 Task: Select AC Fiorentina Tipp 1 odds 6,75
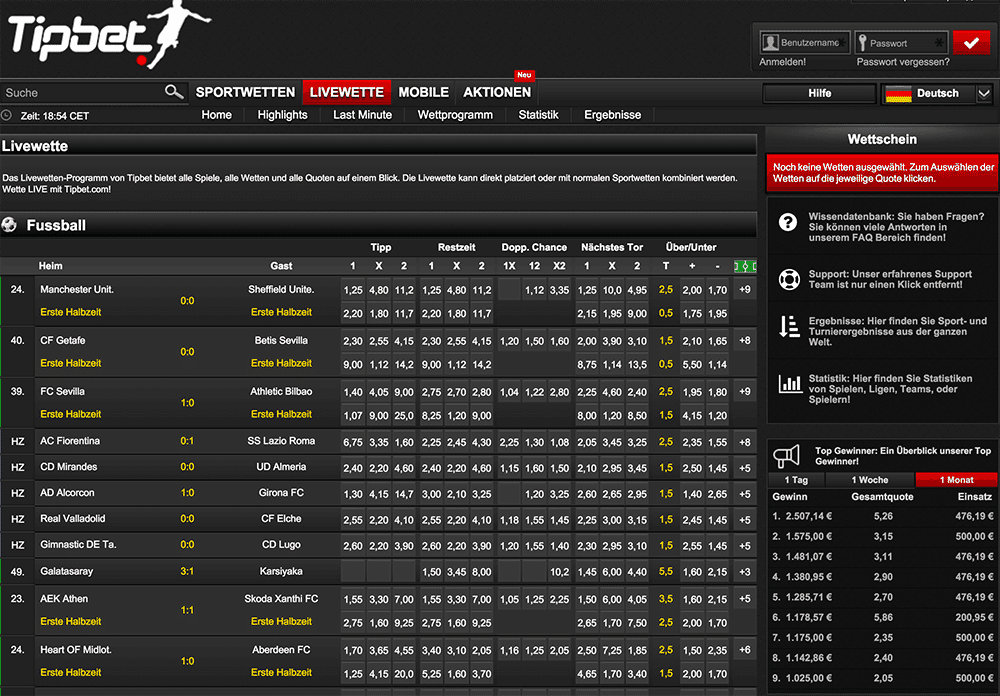tap(353, 442)
